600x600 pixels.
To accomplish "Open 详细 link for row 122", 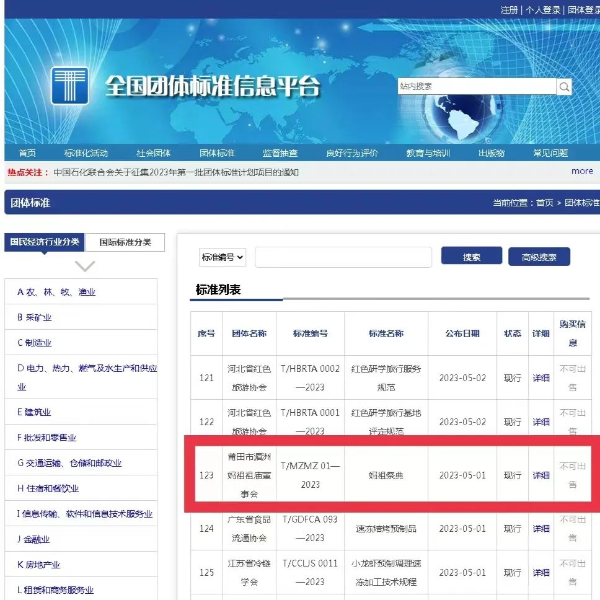I will (541, 422).
